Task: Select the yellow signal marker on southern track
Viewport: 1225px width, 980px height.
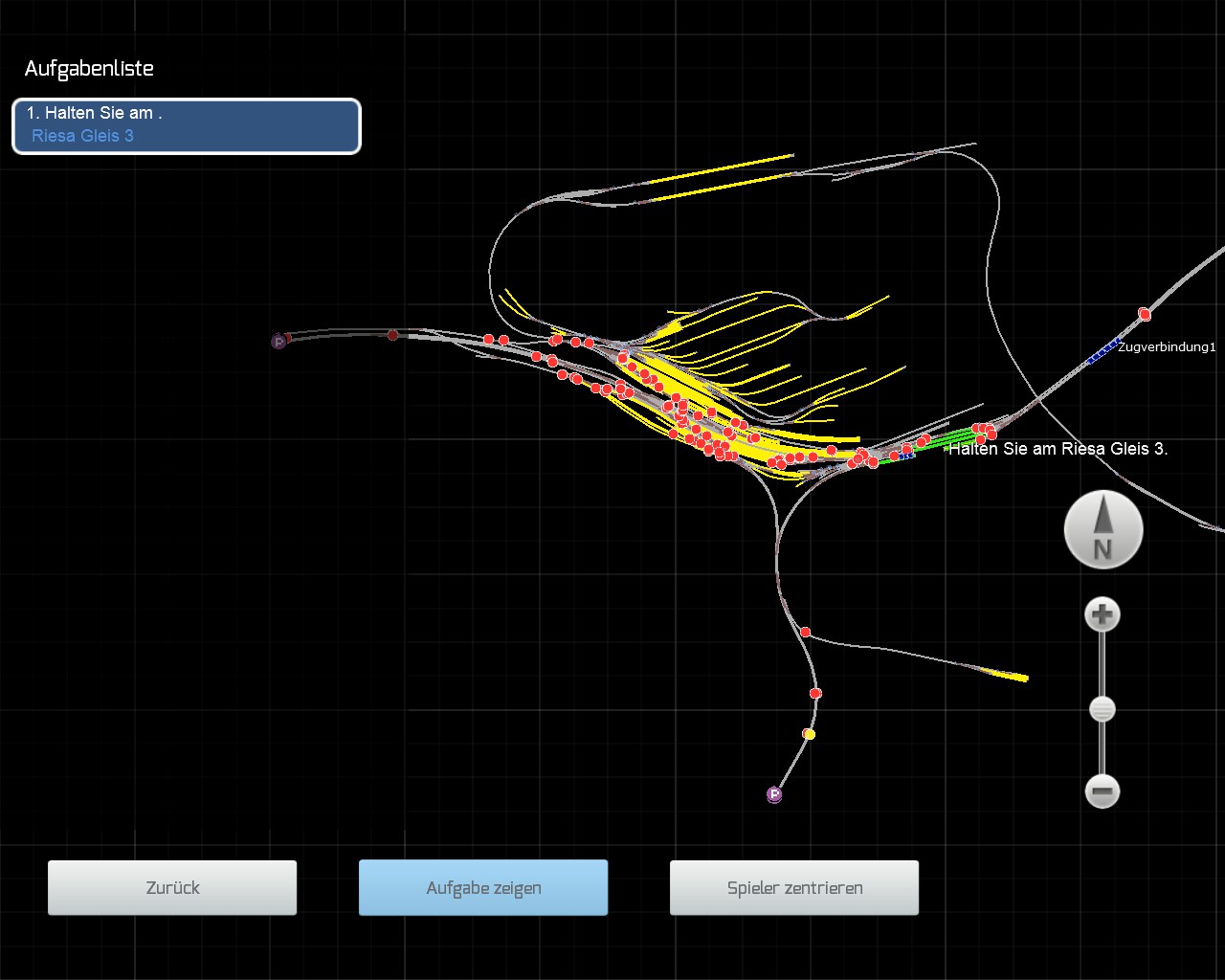Action: click(x=809, y=734)
